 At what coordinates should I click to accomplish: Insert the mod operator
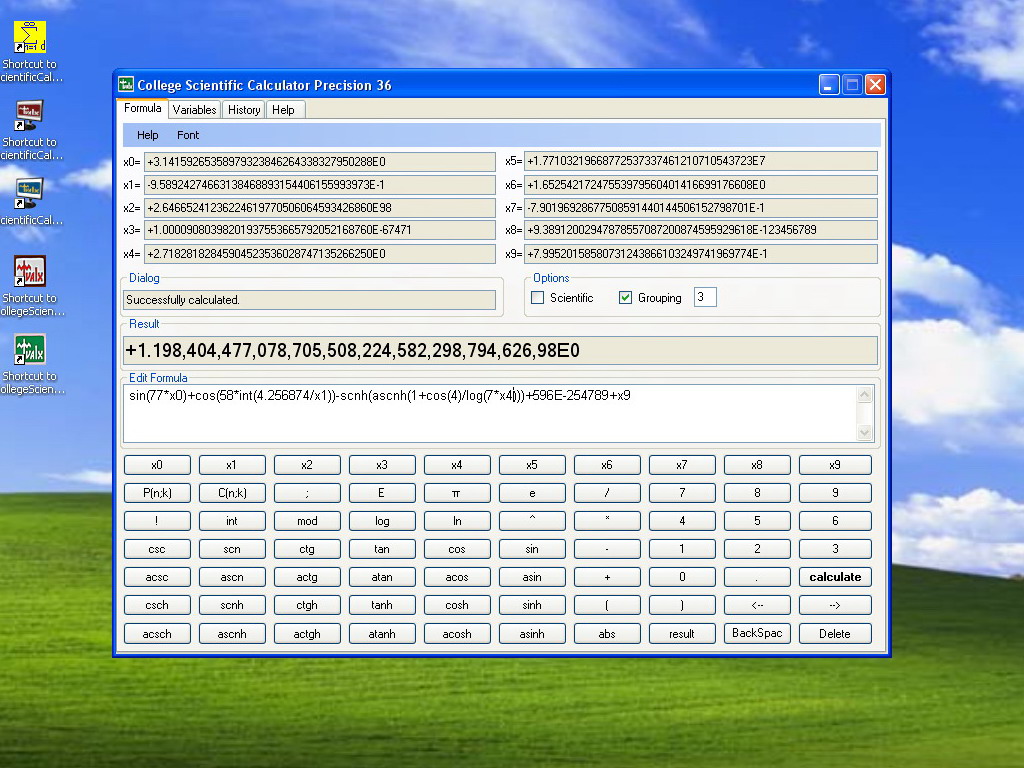[x=307, y=521]
